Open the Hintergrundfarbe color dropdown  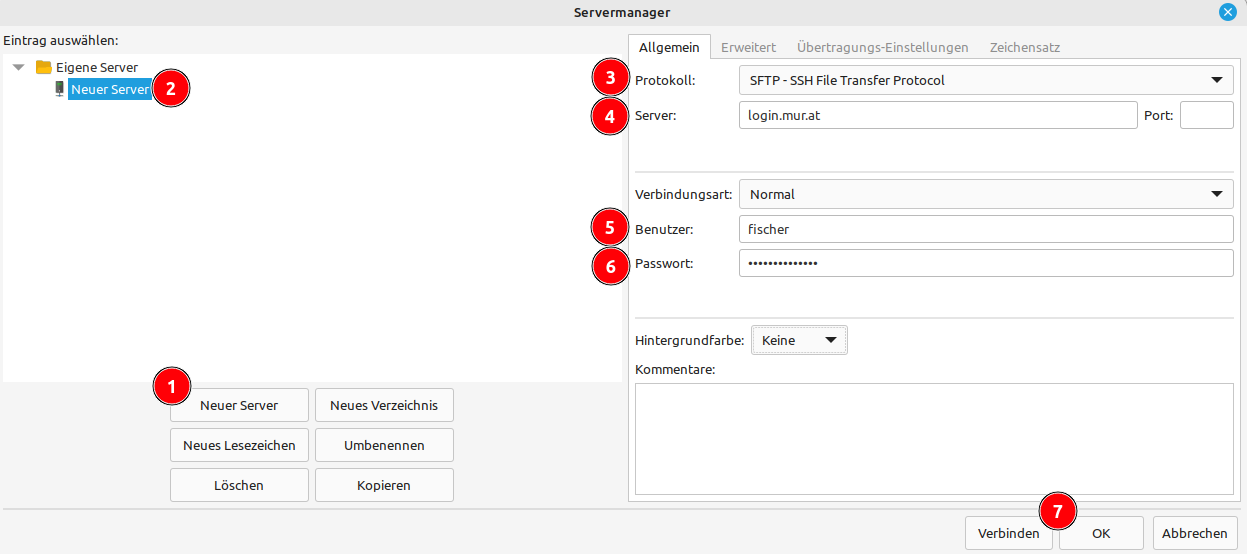798,340
